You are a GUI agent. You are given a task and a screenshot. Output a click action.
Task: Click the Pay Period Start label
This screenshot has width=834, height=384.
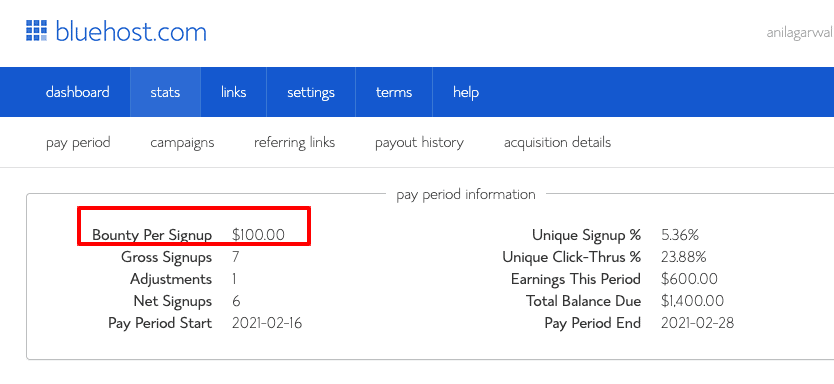[160, 323]
